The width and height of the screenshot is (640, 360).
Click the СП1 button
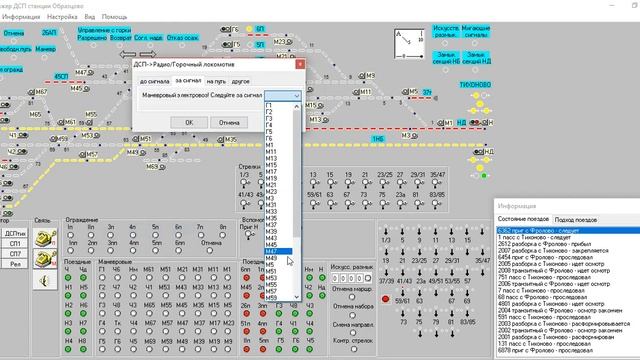point(15,244)
